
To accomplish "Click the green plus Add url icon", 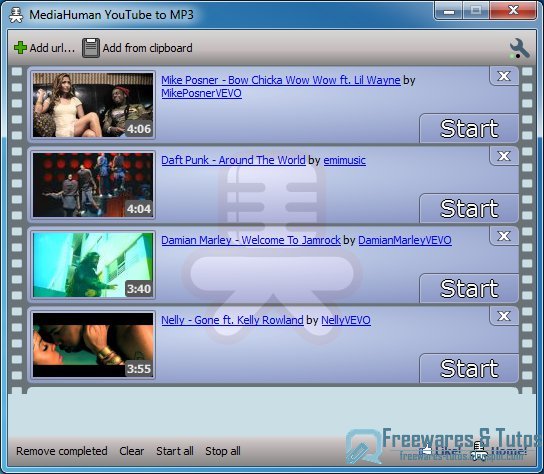I will click(x=20, y=48).
